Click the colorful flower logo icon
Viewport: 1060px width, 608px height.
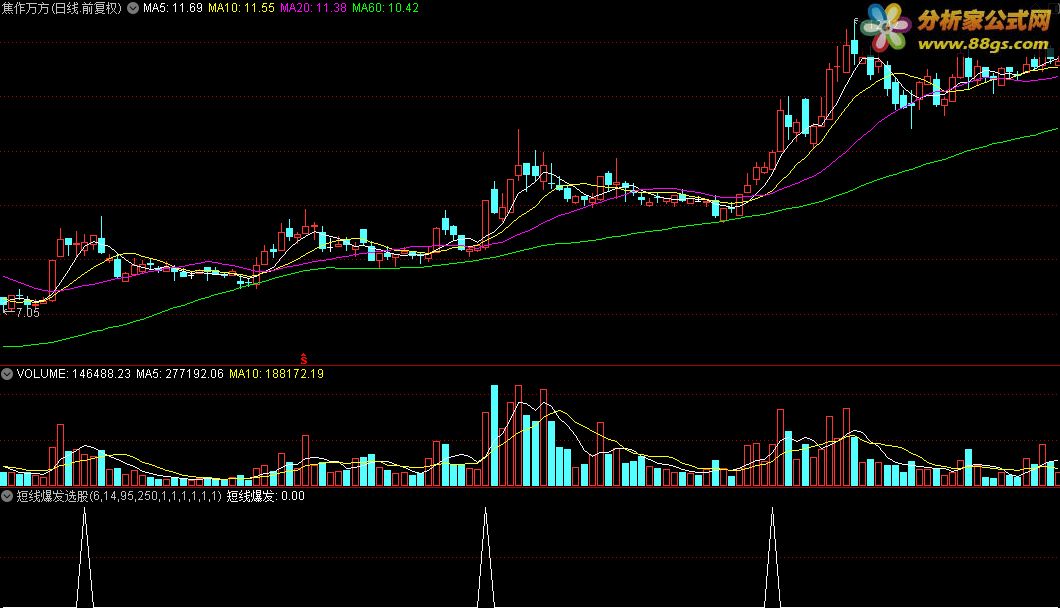tap(886, 27)
